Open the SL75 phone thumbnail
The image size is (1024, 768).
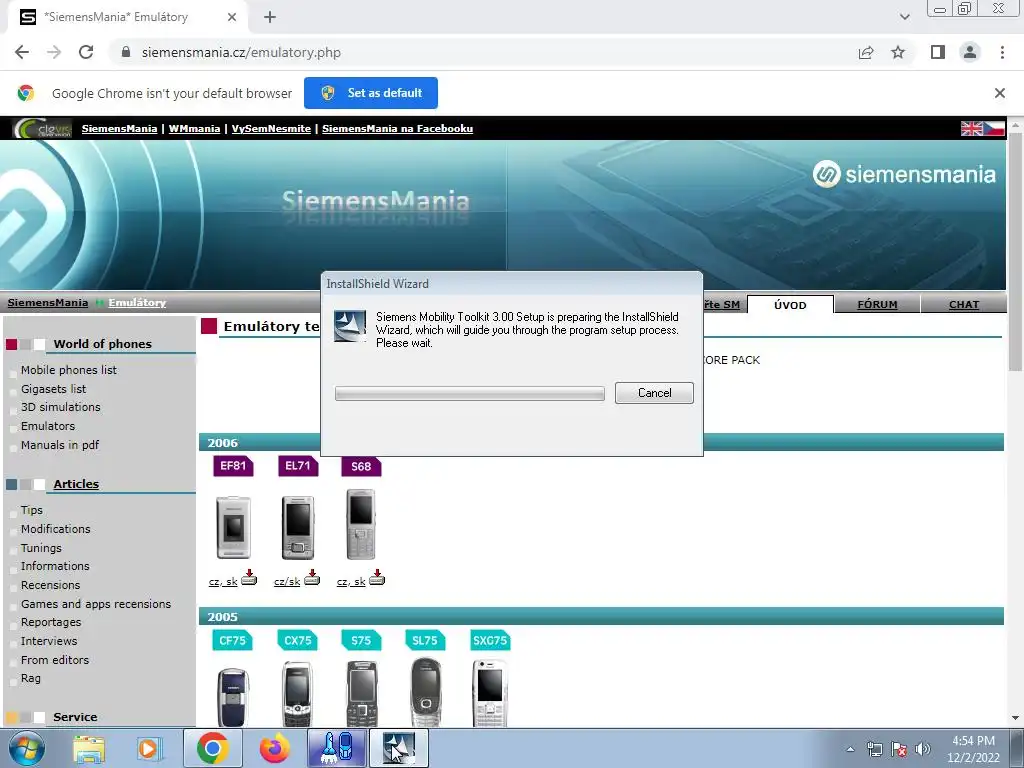(426, 692)
